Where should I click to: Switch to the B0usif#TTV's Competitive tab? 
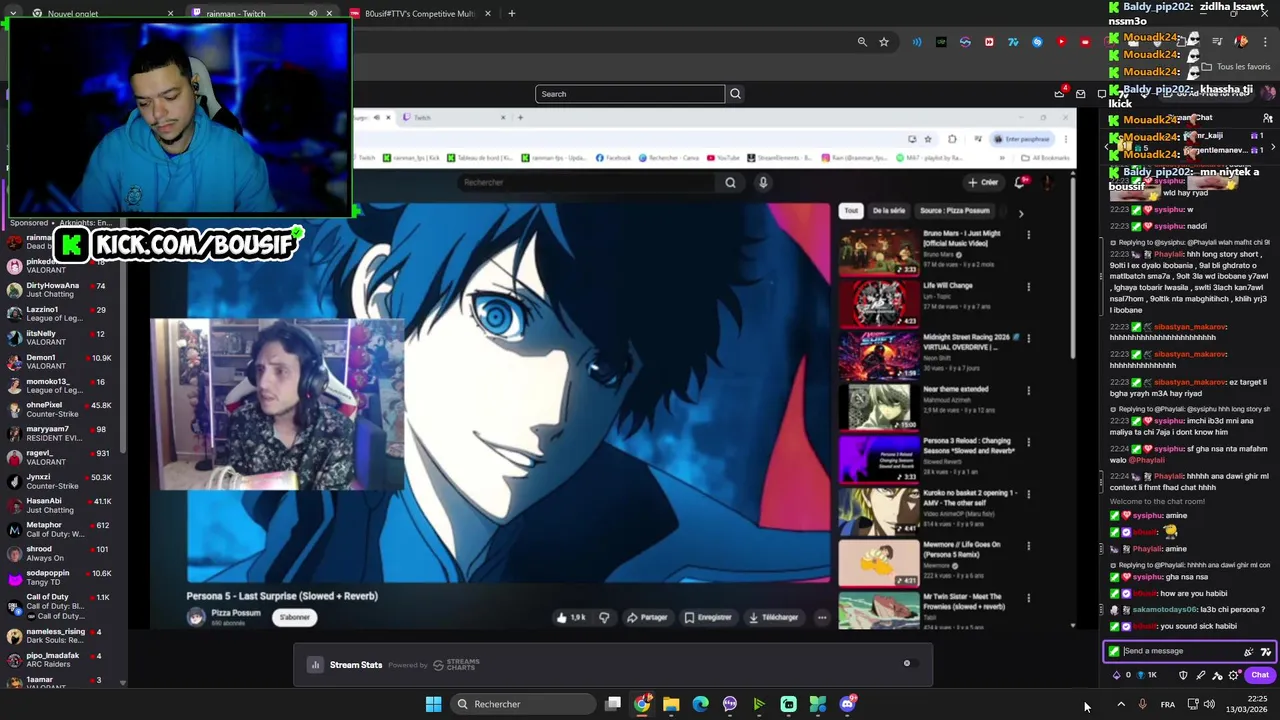[420, 14]
